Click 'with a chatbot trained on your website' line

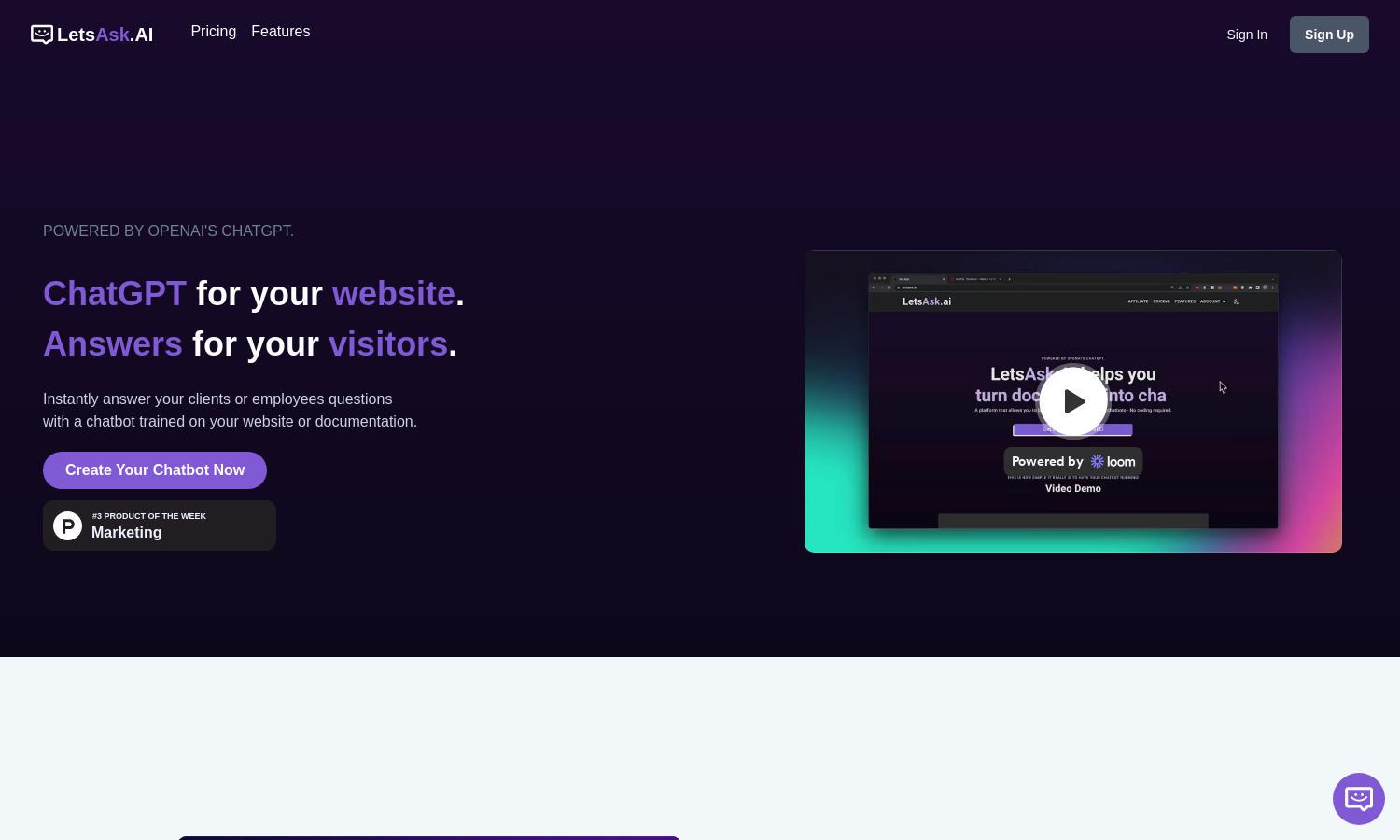coord(230,422)
